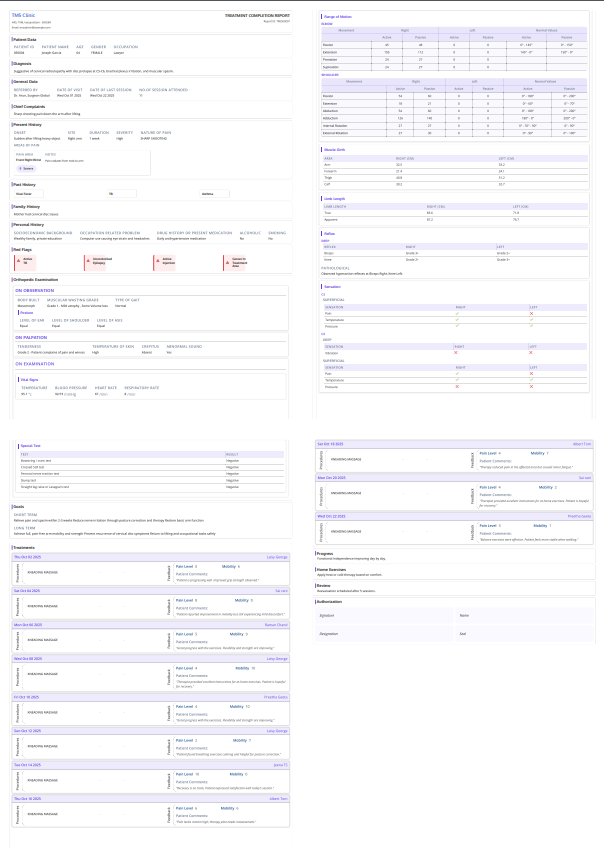The height and width of the screenshot is (856, 604).
Task: Select the Chief Complaints section heading
Action: pos(29,106)
